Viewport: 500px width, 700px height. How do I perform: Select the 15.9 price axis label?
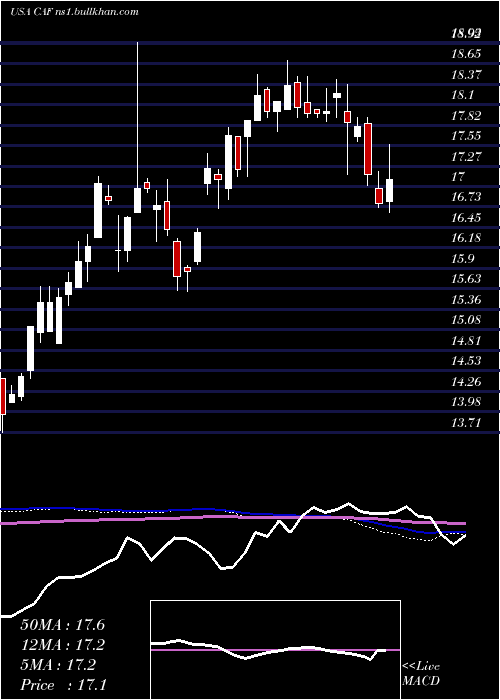point(462,258)
